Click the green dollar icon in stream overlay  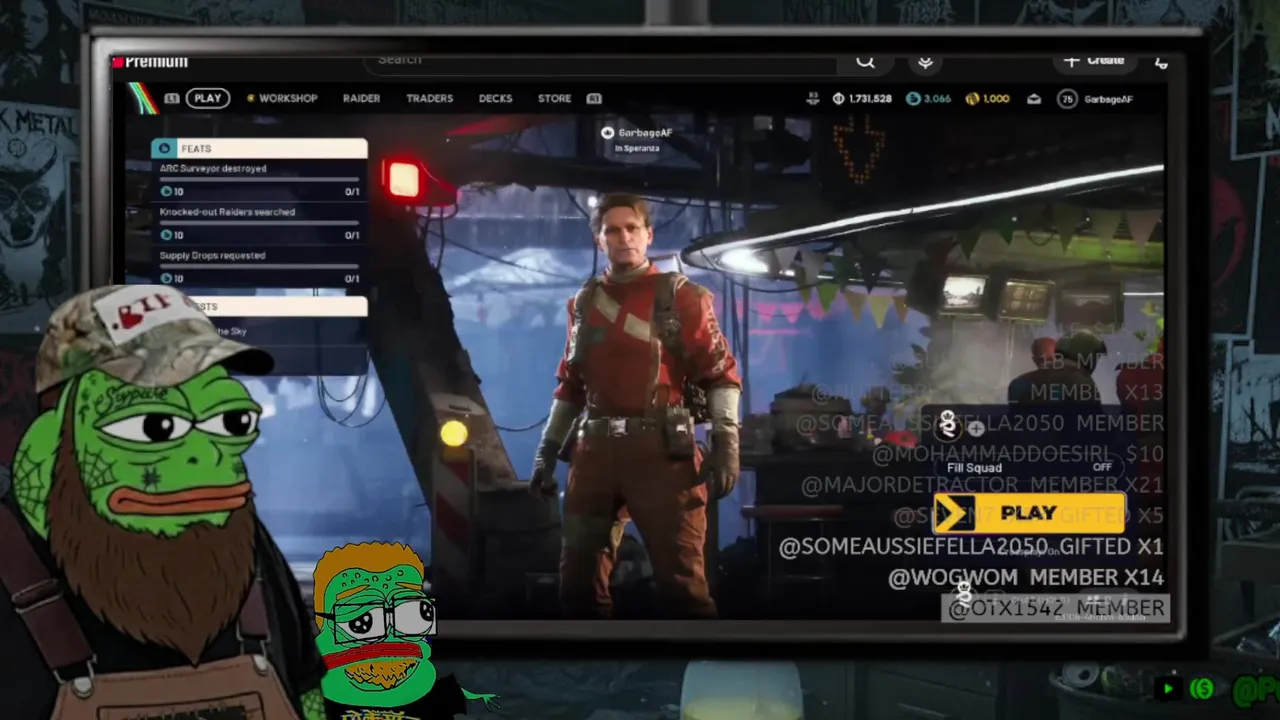pyautogui.click(x=1203, y=688)
